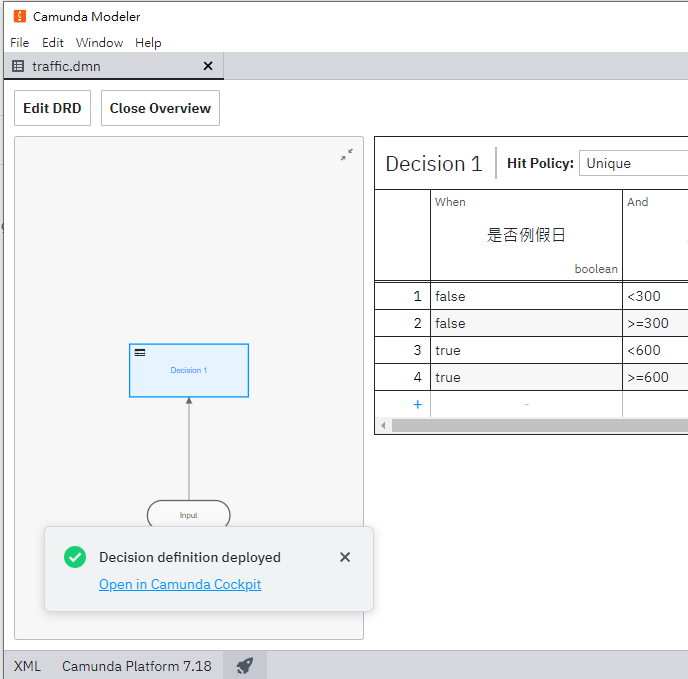688x679 pixels.
Task: Open the Edit menu
Action: tap(53, 43)
